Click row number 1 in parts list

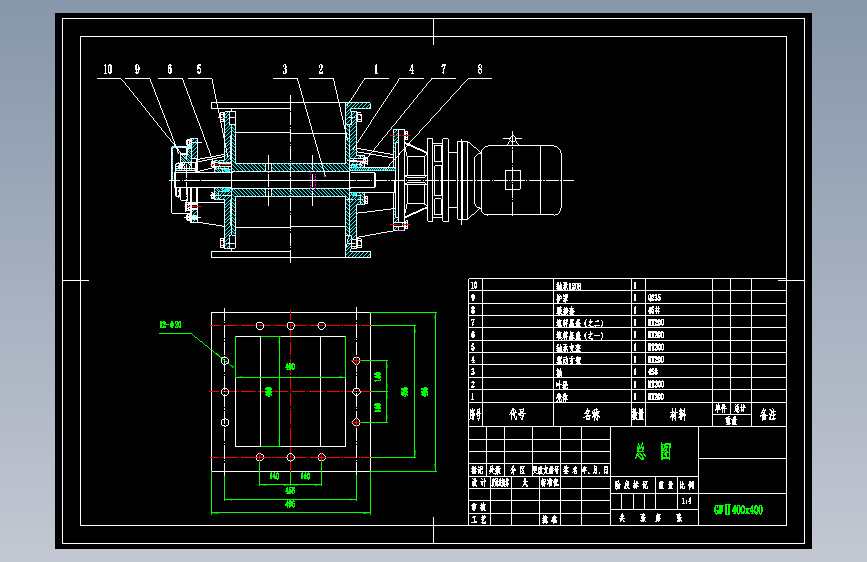(472, 397)
